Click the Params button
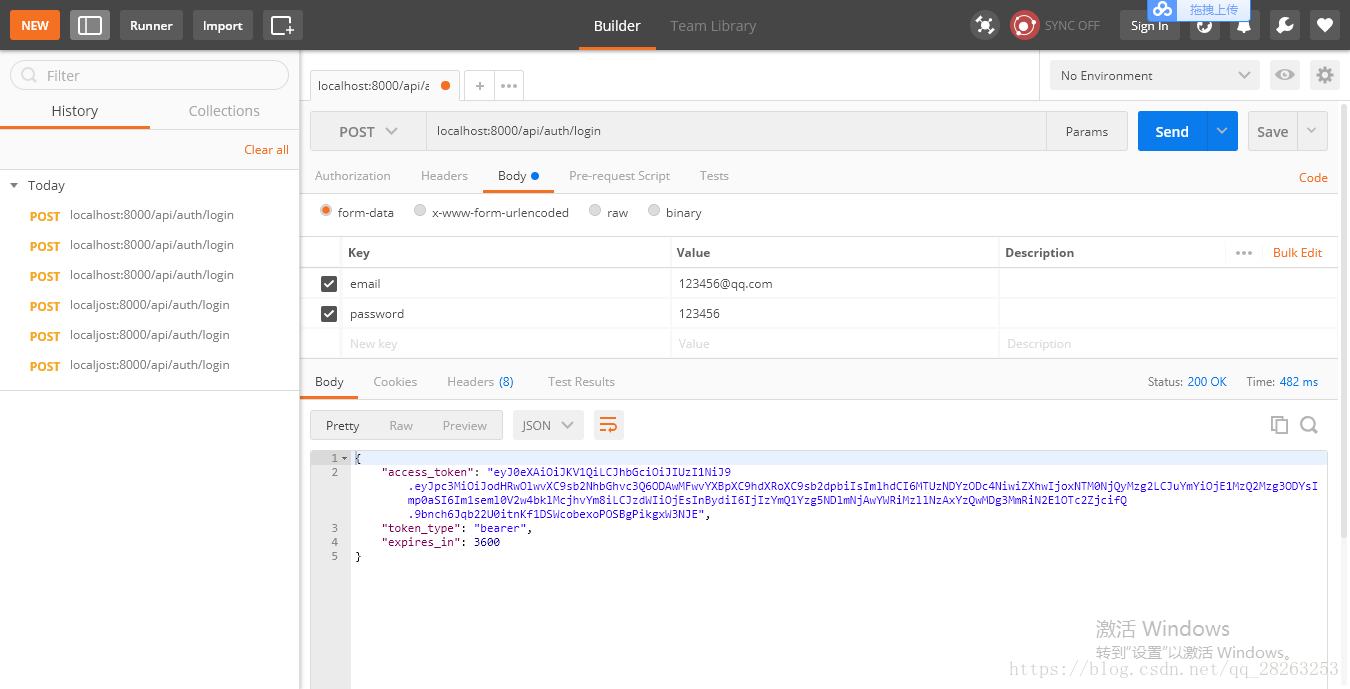The width and height of the screenshot is (1350, 689). pos(1087,131)
